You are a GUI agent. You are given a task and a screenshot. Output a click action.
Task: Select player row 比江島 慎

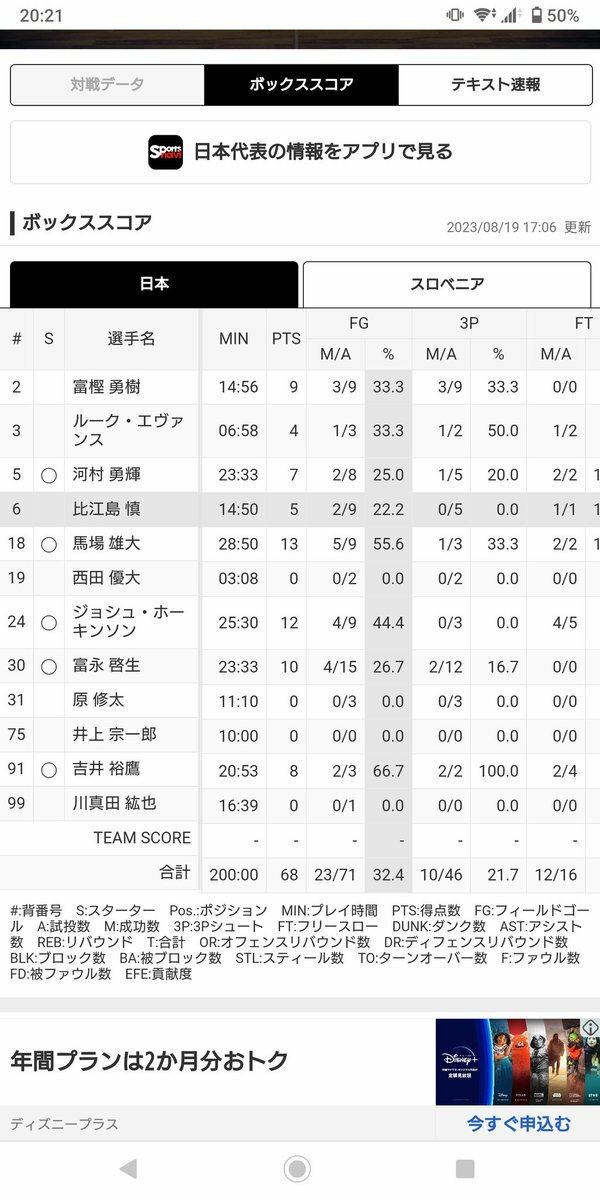pos(300,510)
